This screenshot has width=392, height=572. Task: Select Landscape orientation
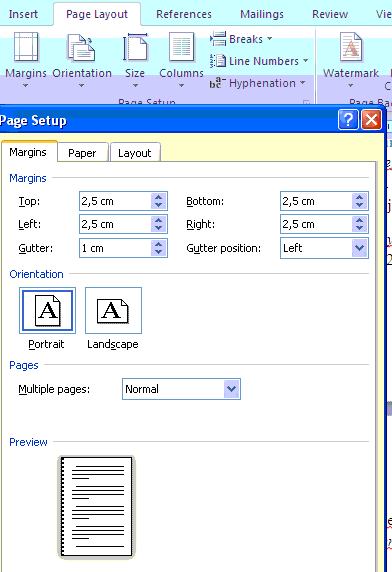click(113, 310)
